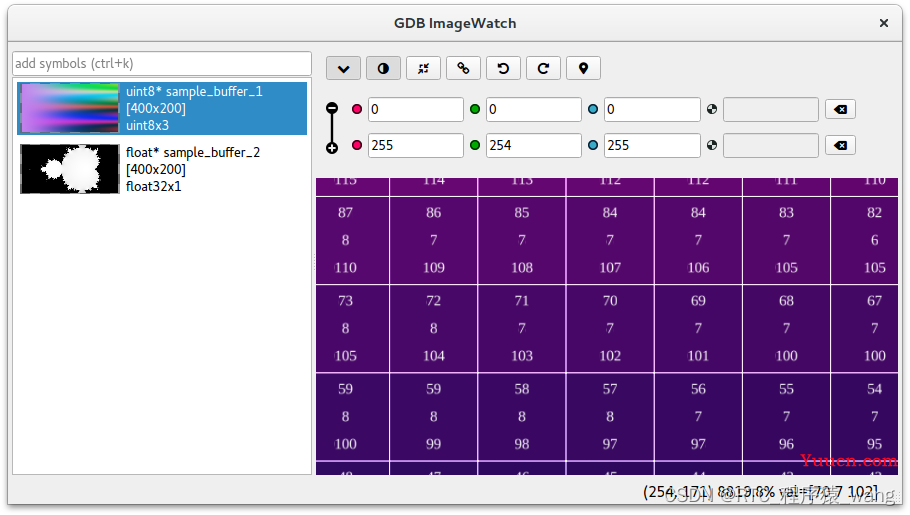Click the pixel cell with values 70 7 102

tap(610, 329)
